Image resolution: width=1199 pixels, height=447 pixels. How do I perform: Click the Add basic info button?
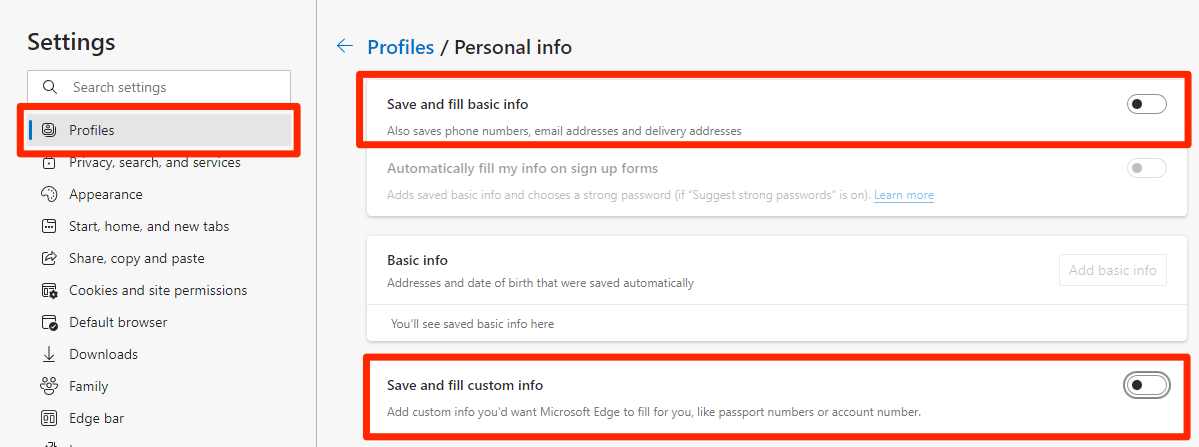(x=1113, y=270)
